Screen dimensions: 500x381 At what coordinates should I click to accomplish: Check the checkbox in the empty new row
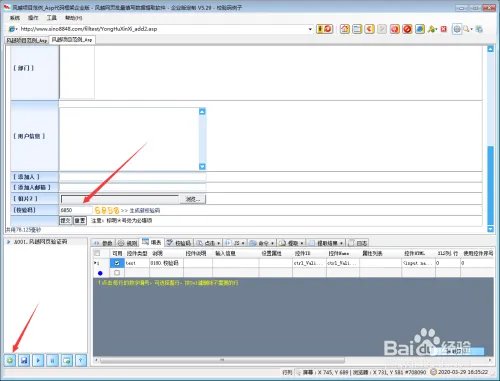coord(117,273)
